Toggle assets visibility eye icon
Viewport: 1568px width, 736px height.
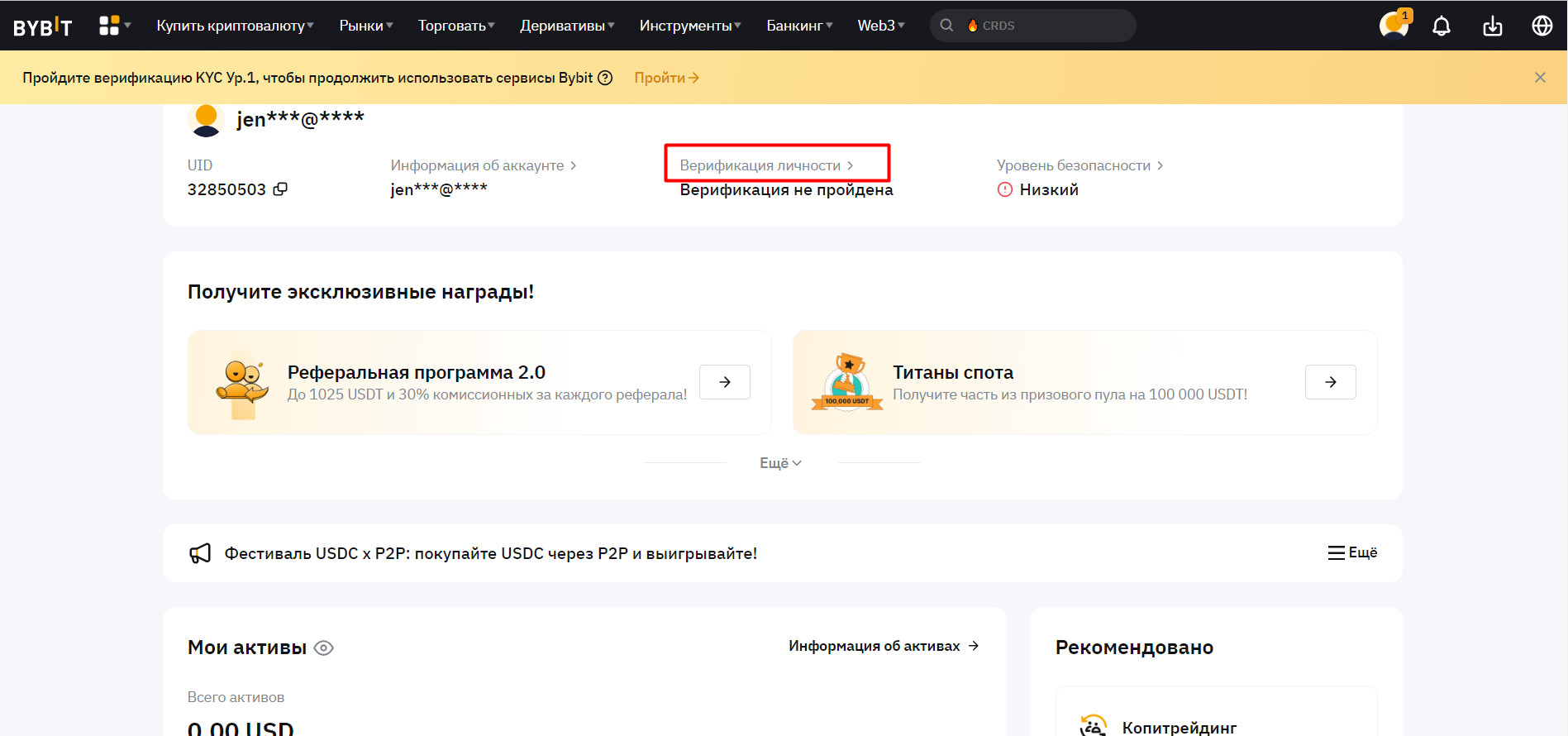324,648
